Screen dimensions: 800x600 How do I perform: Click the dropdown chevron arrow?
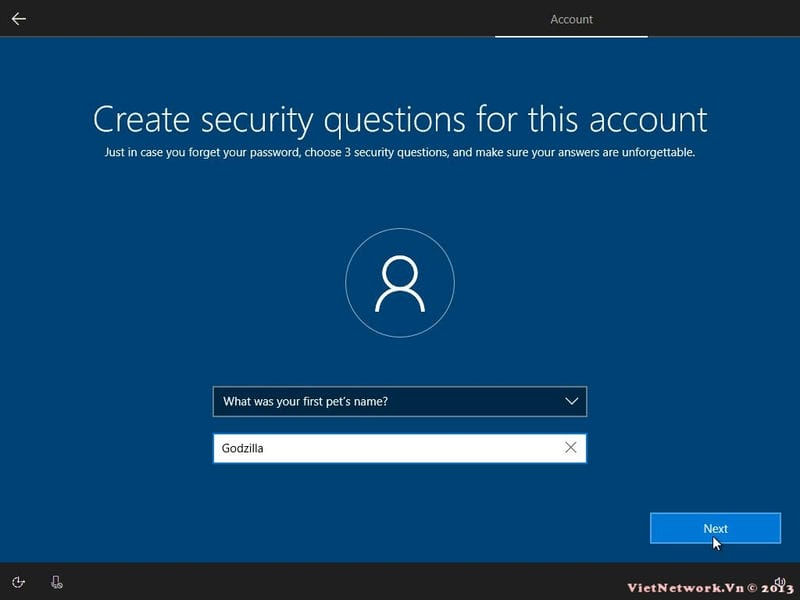point(572,401)
